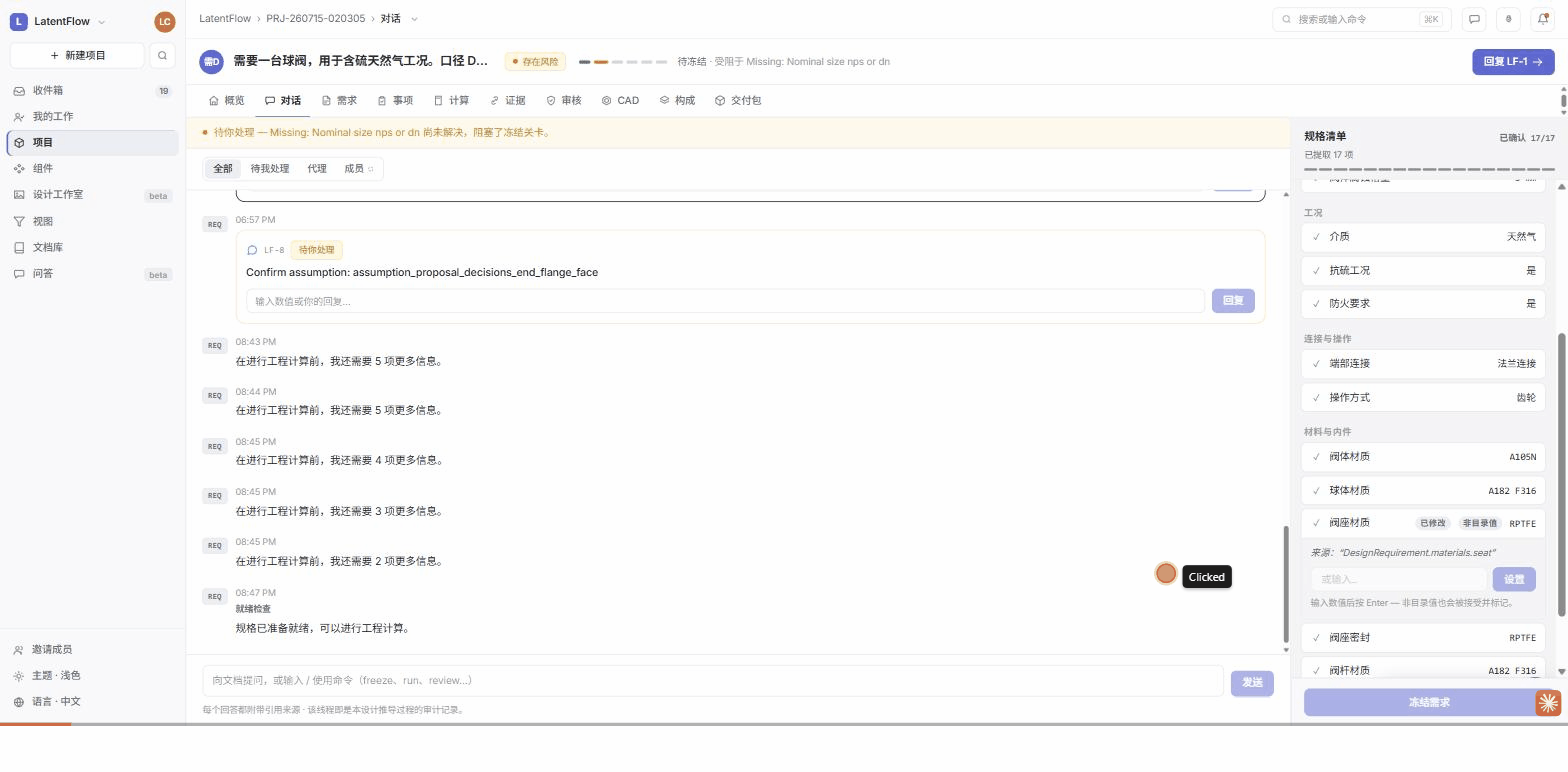Click the REQ badge on the 06:57 PM message
The height and width of the screenshot is (772, 1568).
tap(214, 224)
